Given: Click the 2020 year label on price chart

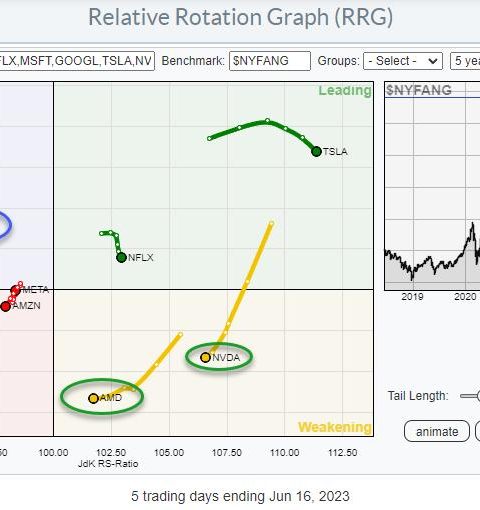Looking at the screenshot, I should tap(465, 297).
